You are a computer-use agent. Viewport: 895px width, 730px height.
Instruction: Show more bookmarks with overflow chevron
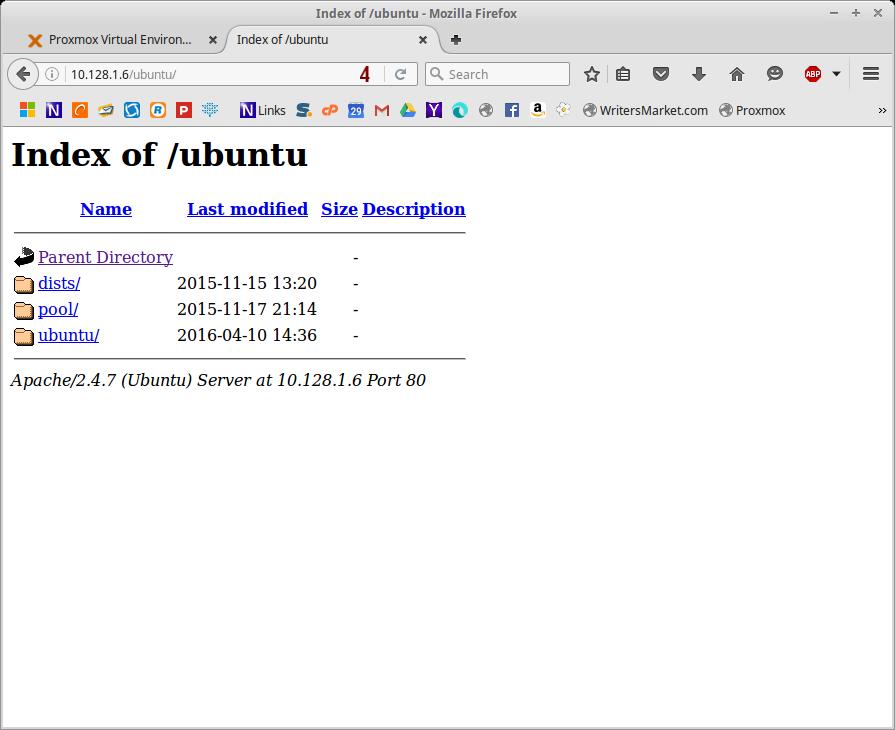point(882,111)
